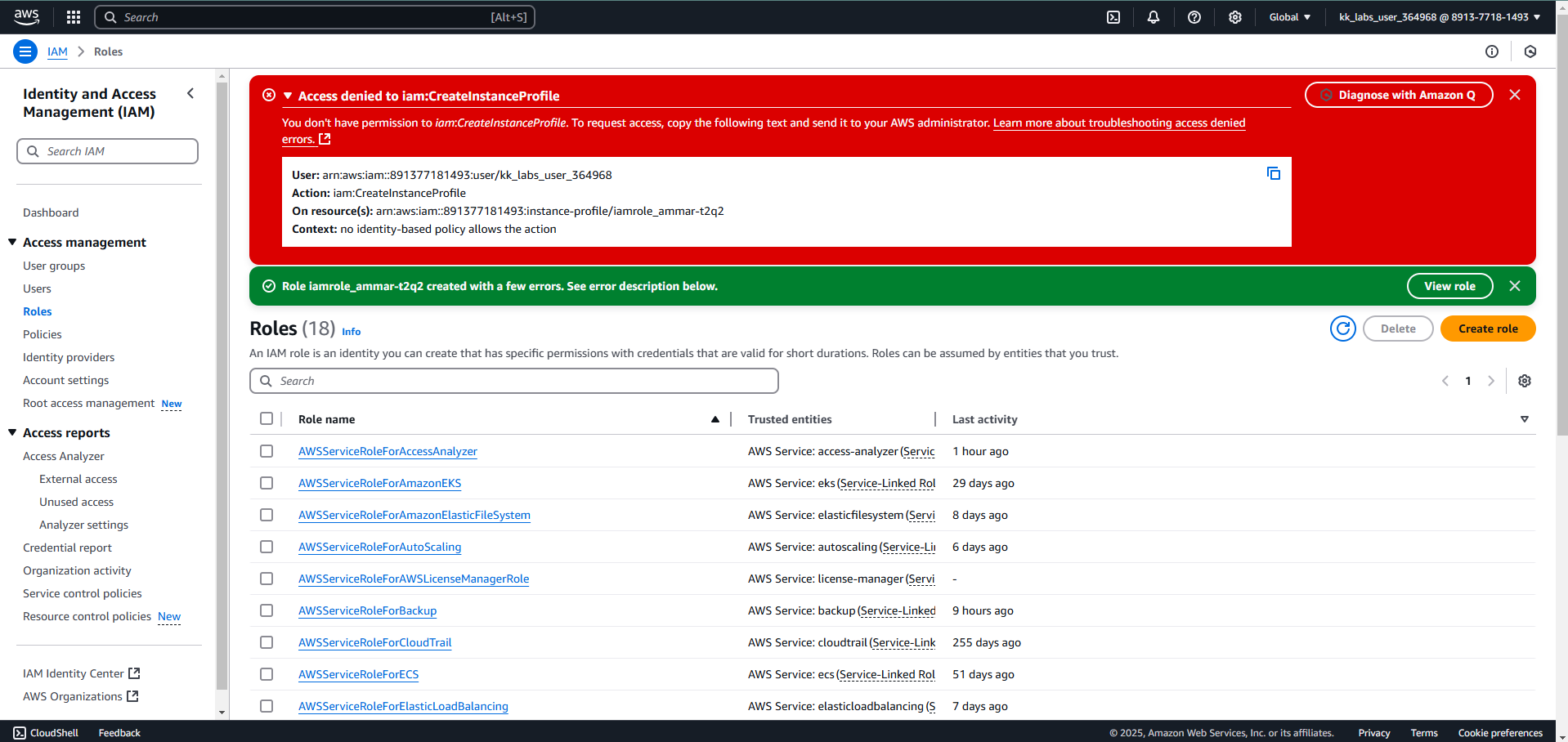
Task: Click the View role button
Action: (1450, 286)
